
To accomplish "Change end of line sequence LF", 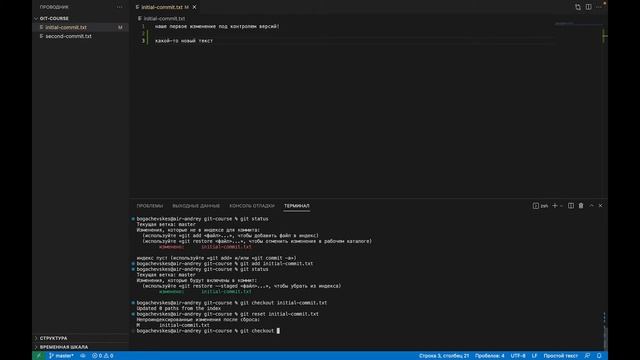I will point(534,356).
